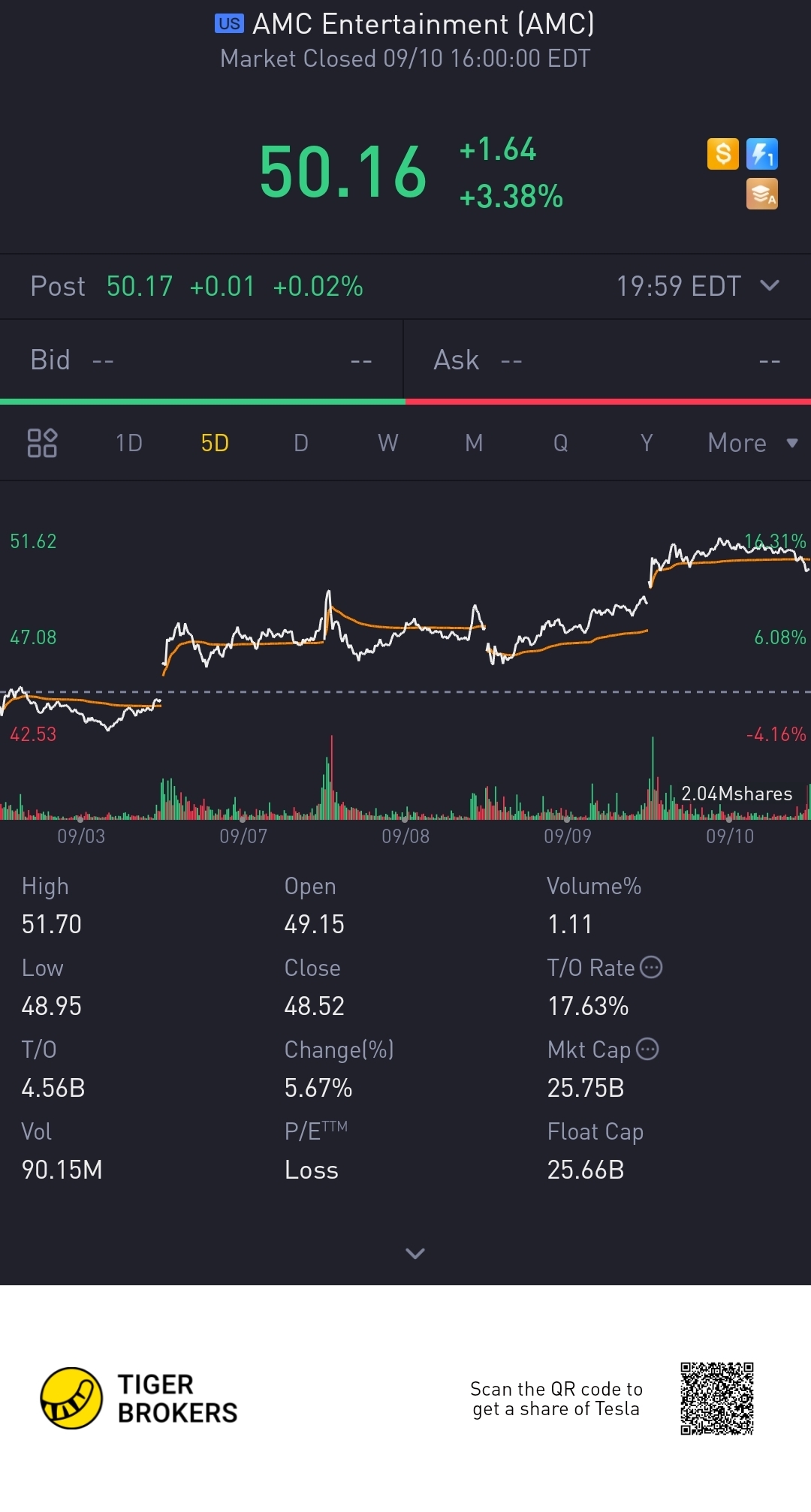The height and width of the screenshot is (1512, 811).
Task: Tap the Change(%) value 5.67%
Action: pyautogui.click(x=318, y=1088)
